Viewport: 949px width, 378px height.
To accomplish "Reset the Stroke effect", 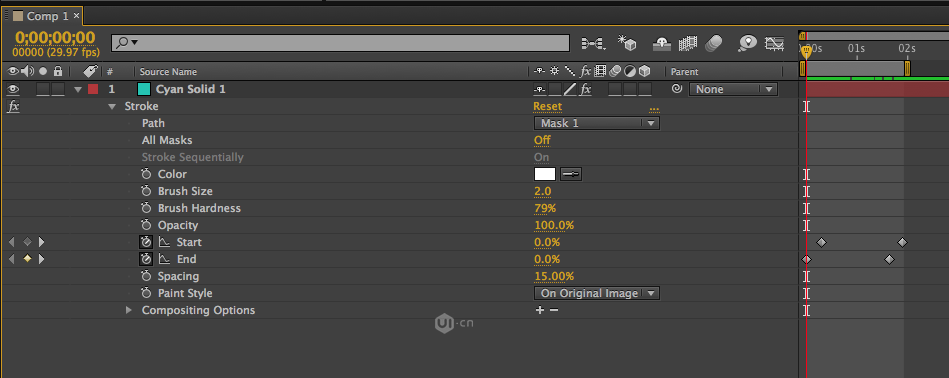I will (x=547, y=106).
